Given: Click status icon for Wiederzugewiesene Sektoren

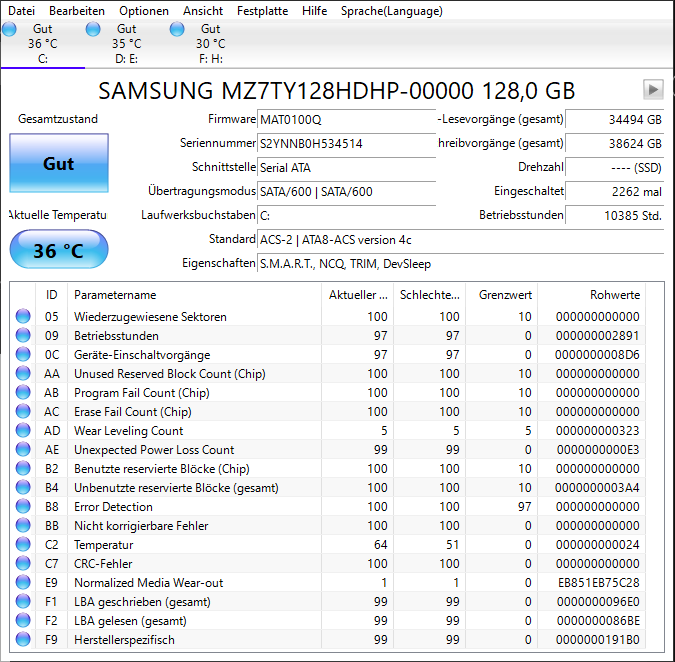Looking at the screenshot, I should point(23,316).
